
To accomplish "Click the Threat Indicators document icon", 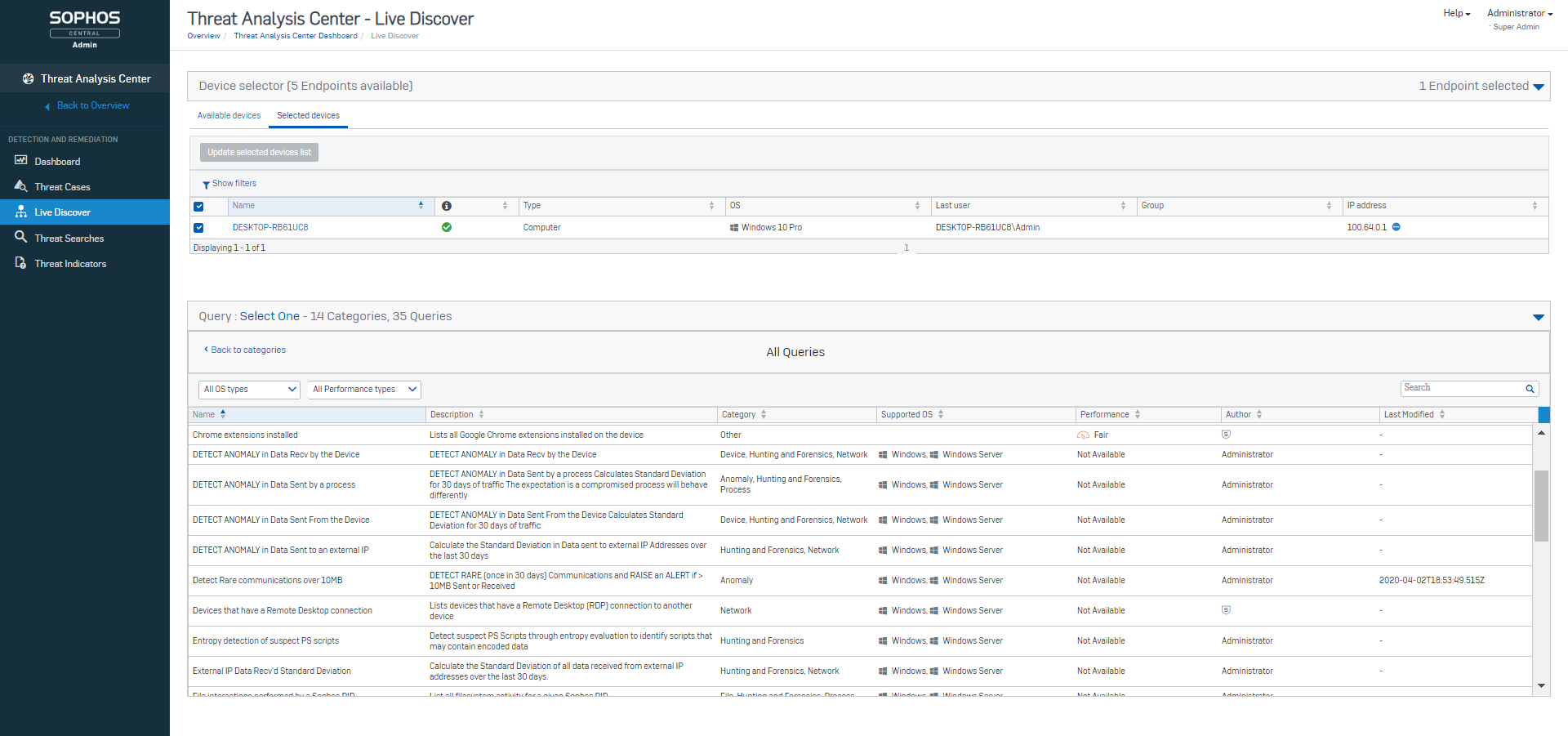I will [21, 263].
